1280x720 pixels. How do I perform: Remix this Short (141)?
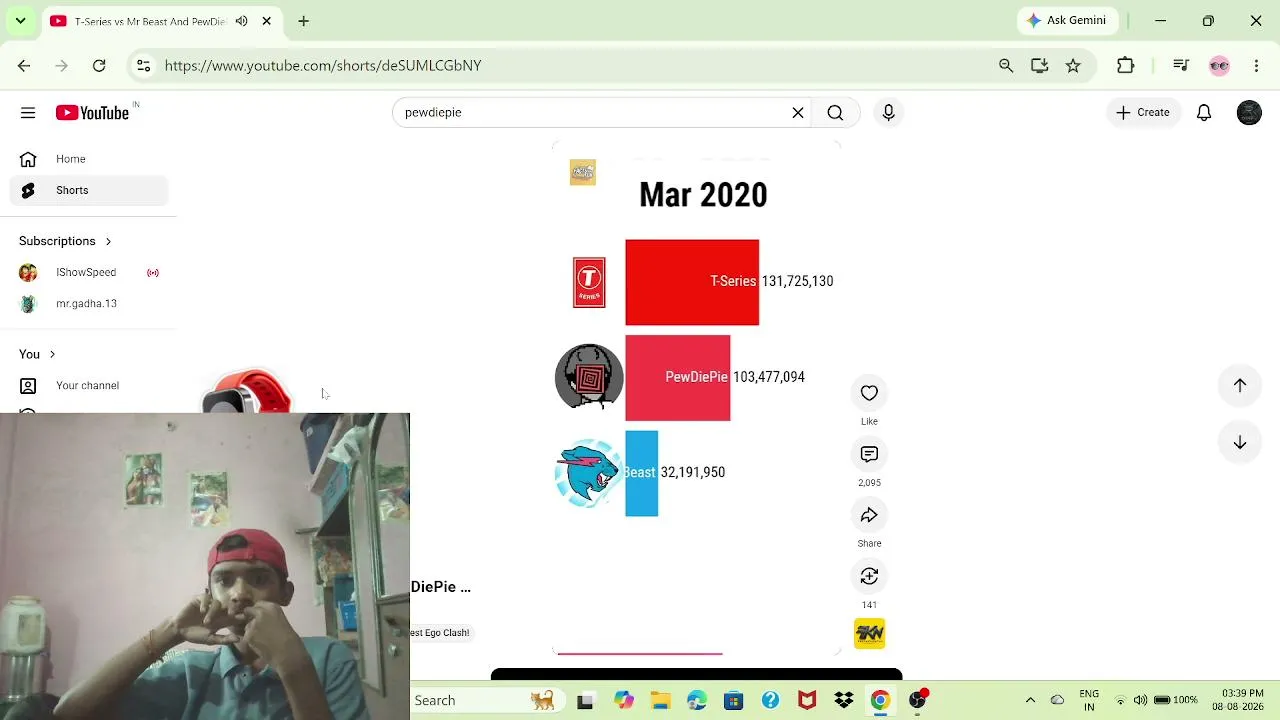pos(869,576)
